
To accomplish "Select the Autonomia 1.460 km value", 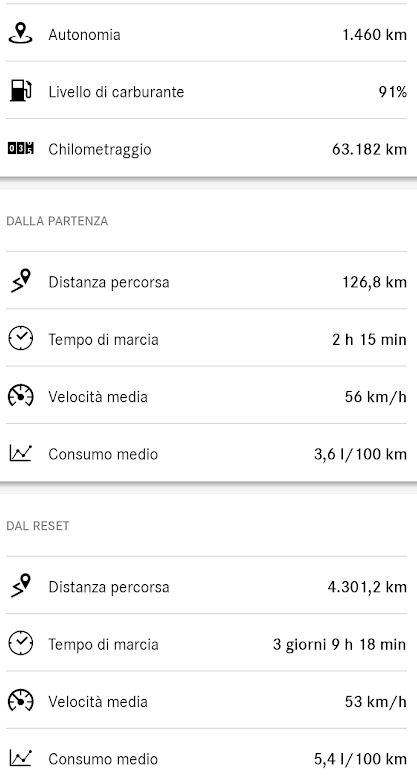I will (374, 35).
